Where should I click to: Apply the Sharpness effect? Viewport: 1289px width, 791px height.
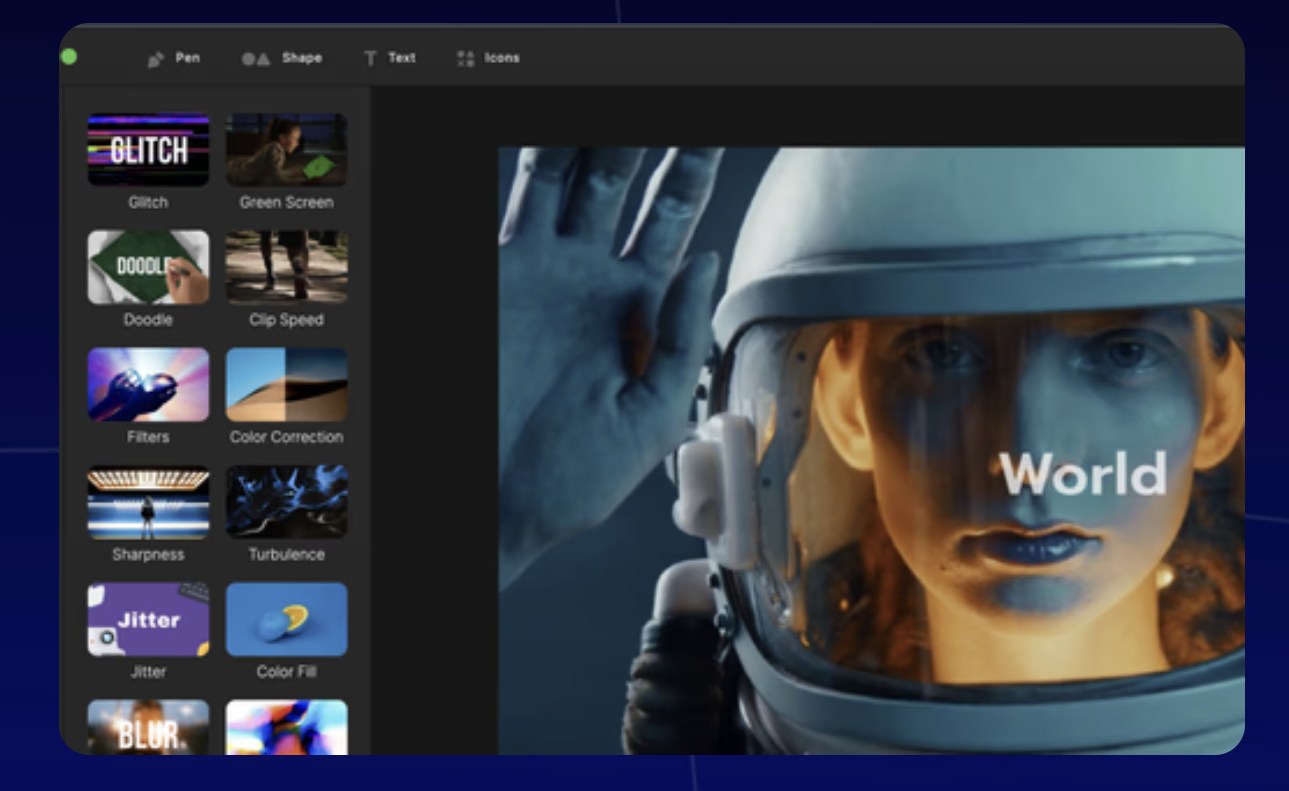pyautogui.click(x=148, y=502)
